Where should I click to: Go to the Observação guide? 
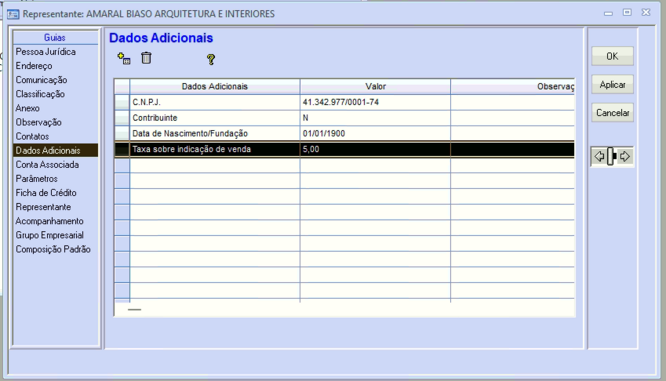(x=39, y=122)
